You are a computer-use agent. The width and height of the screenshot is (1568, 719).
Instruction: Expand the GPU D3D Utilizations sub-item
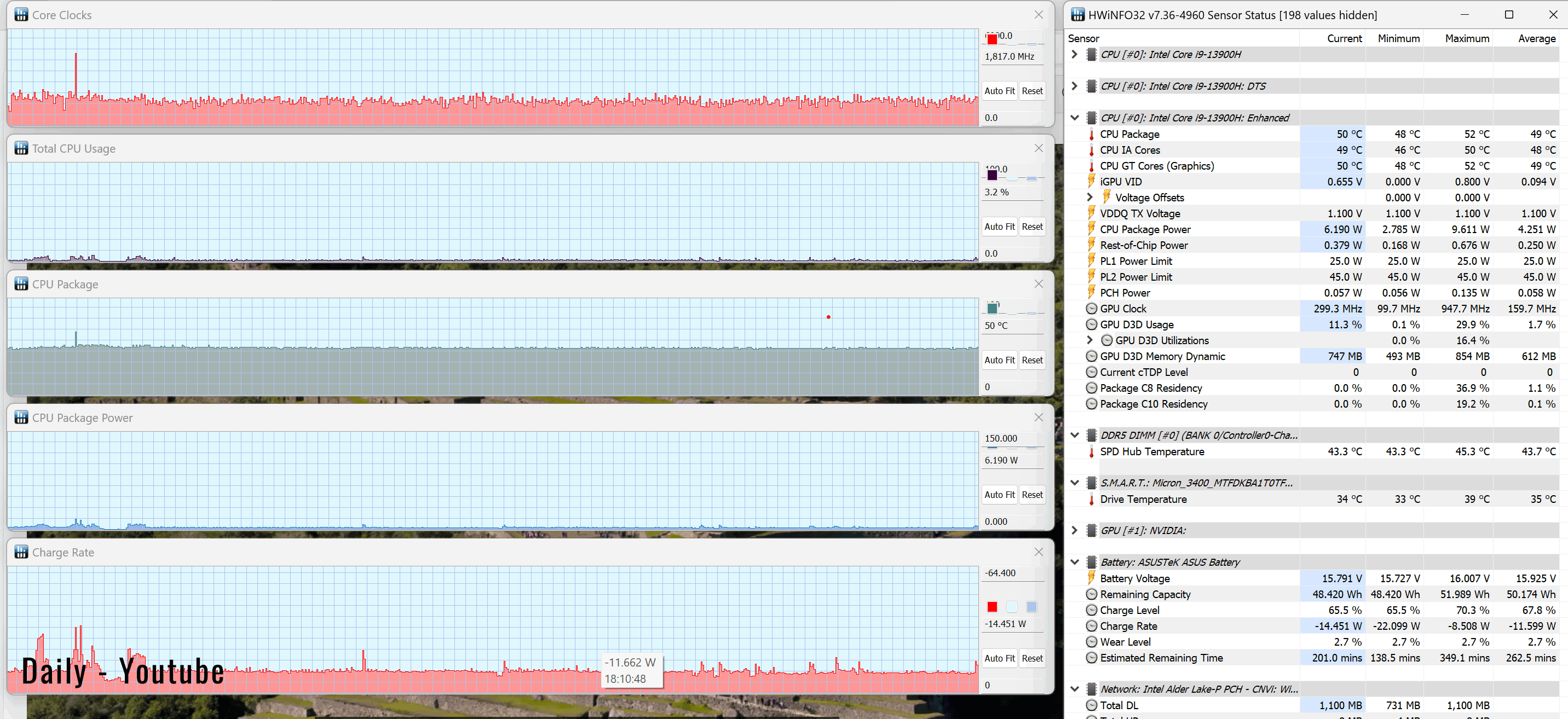click(1090, 340)
